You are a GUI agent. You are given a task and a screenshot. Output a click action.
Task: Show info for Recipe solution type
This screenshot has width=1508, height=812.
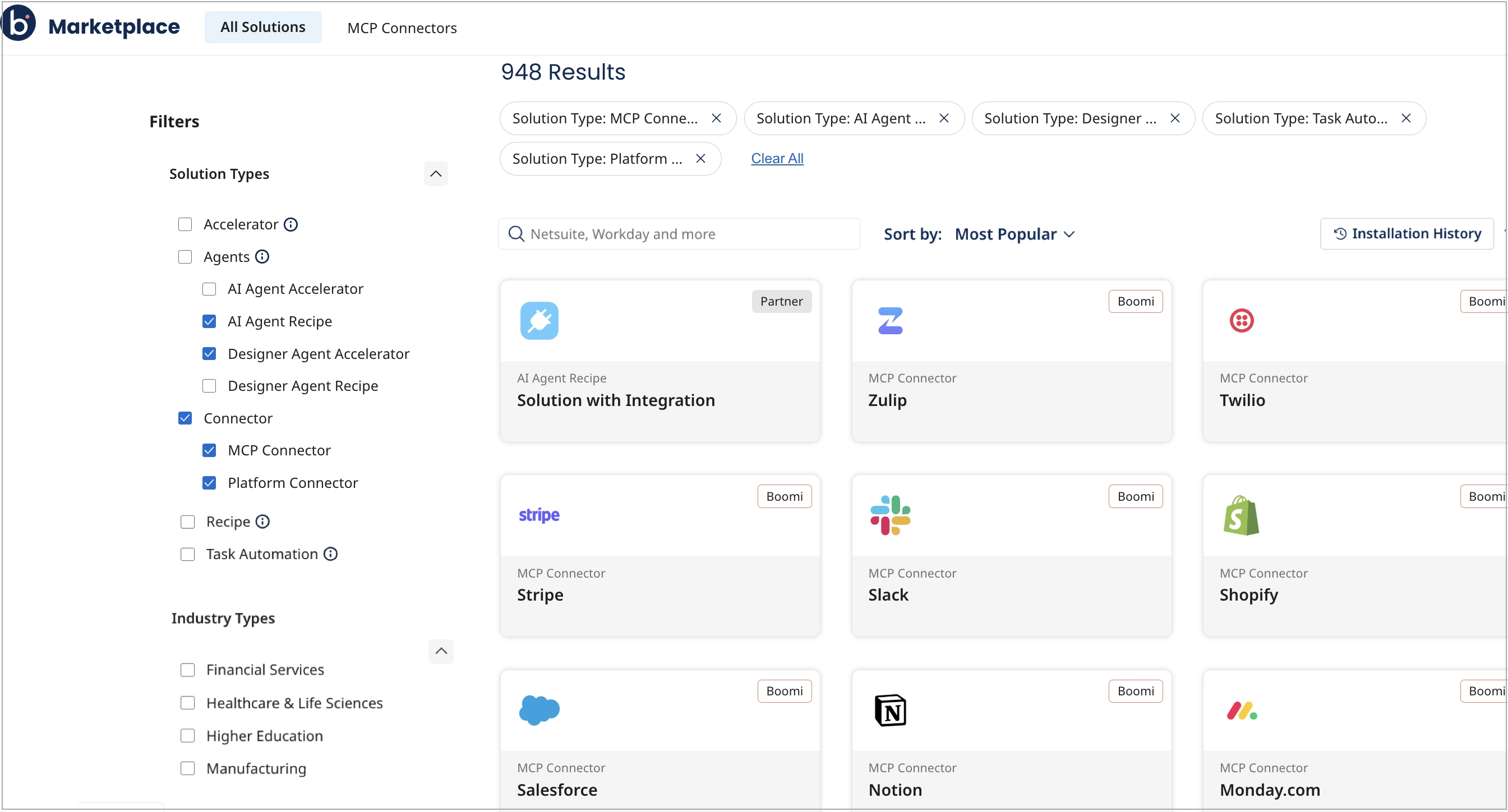coord(263,521)
